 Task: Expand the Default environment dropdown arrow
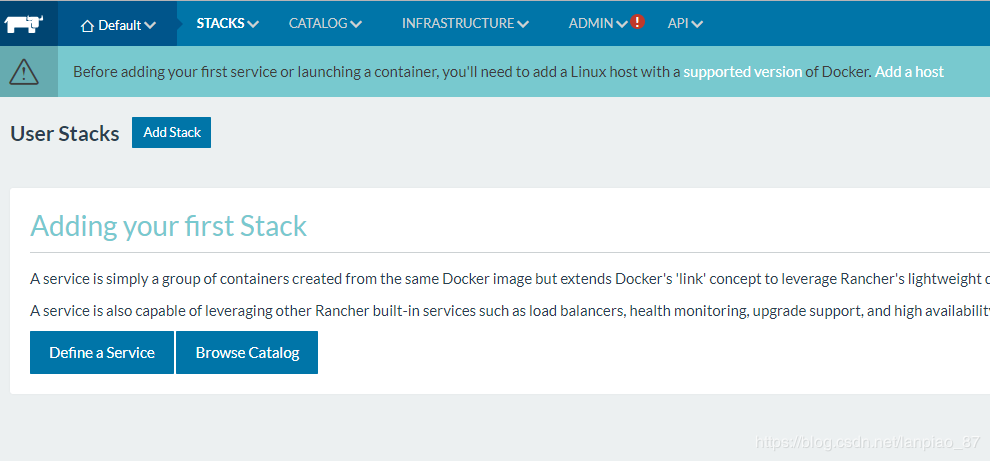pos(150,26)
